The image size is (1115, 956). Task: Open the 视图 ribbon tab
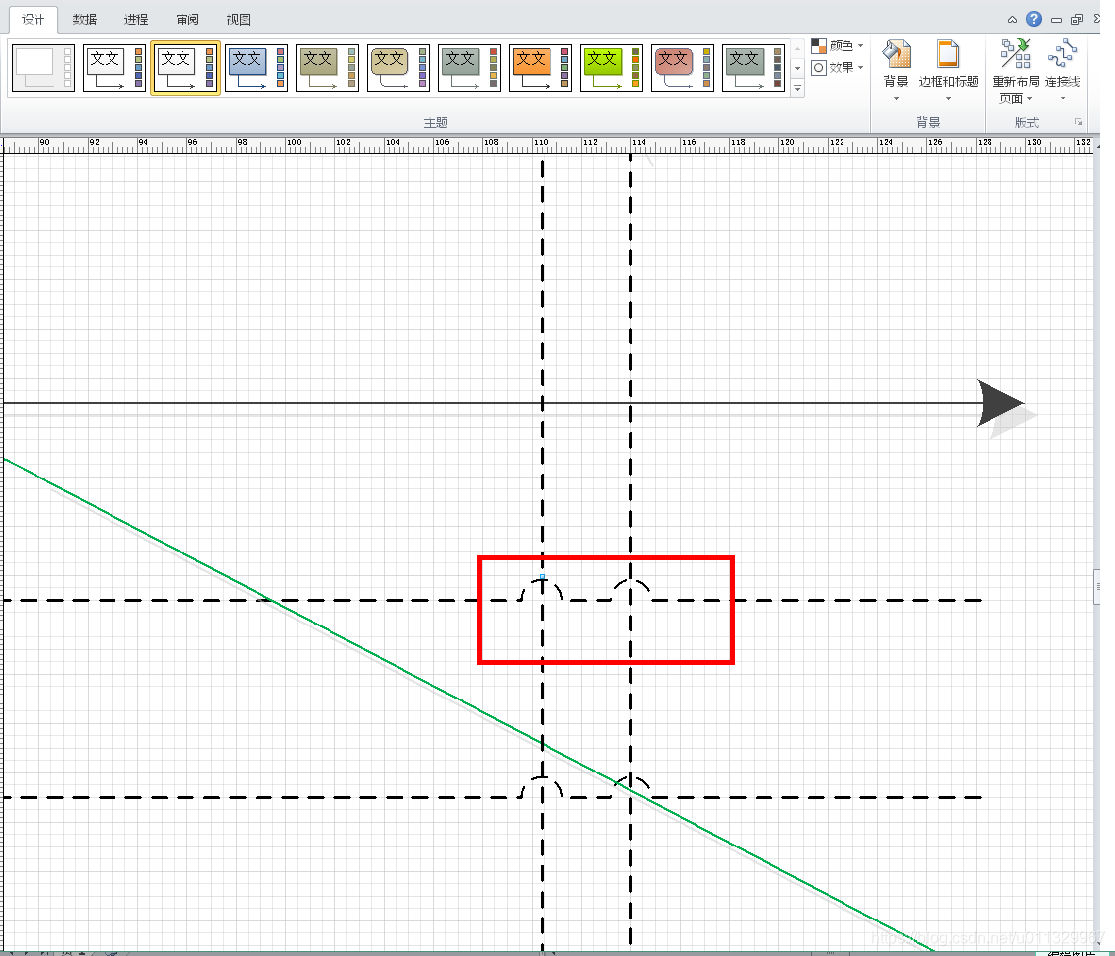(239, 20)
